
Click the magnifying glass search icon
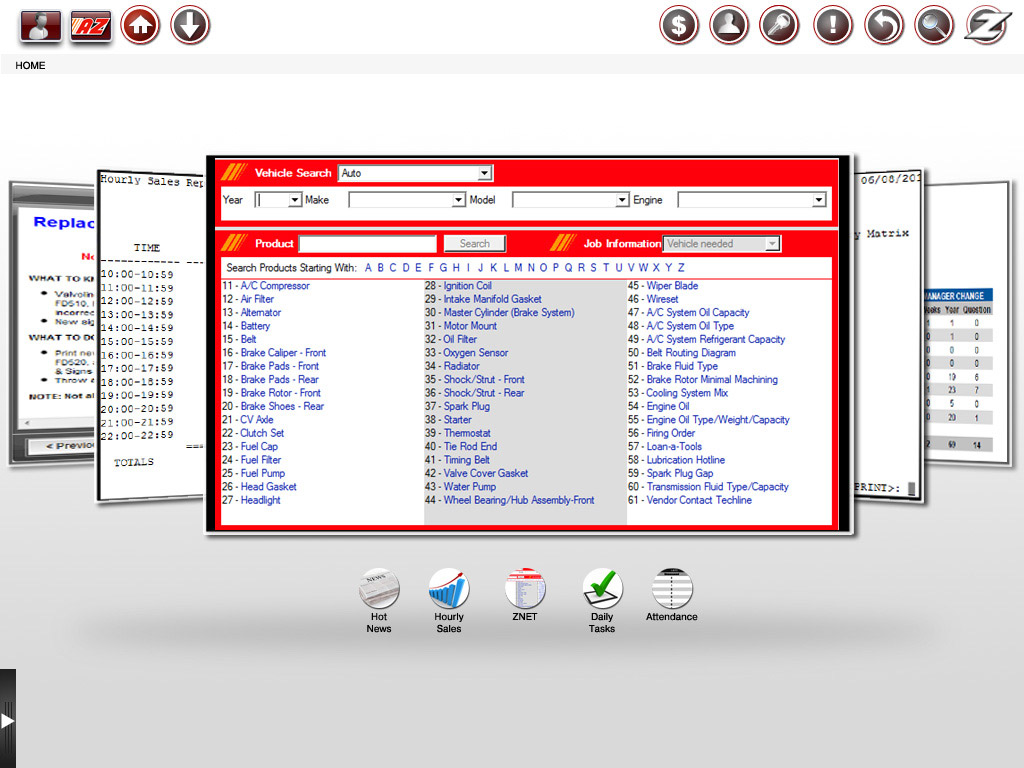tap(934, 26)
